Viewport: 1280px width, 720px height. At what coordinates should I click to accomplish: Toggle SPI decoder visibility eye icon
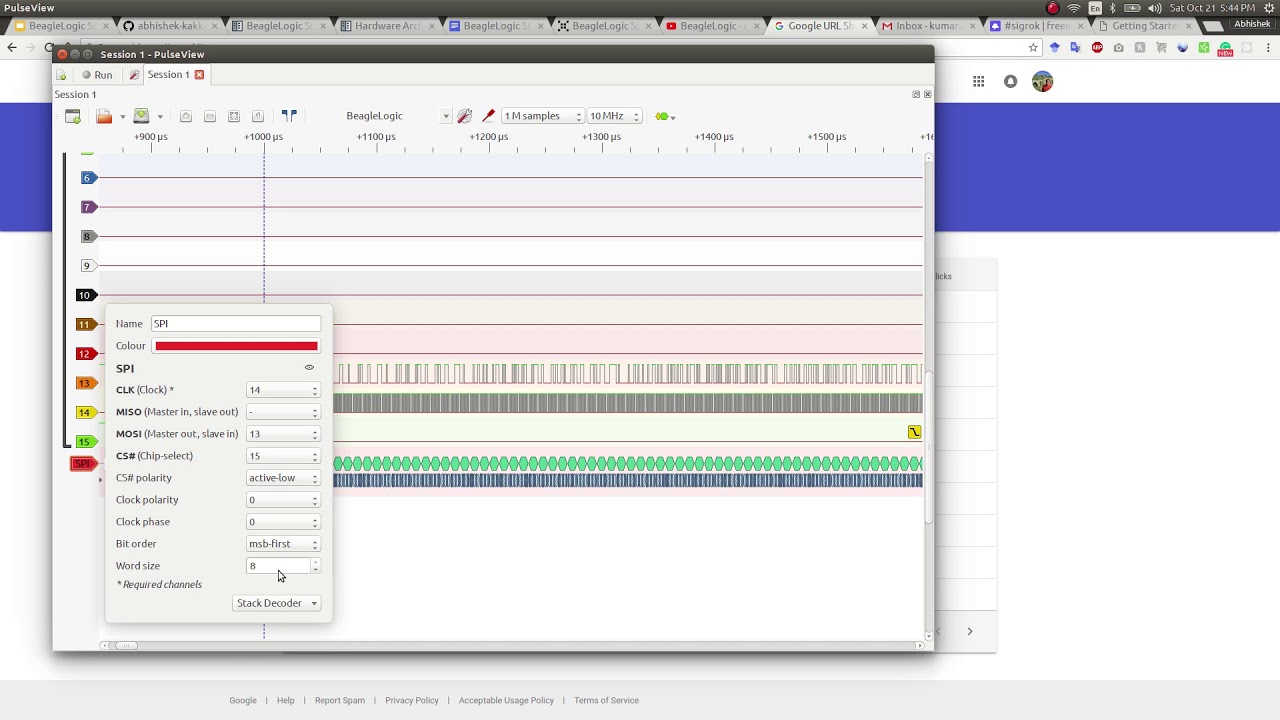coord(309,368)
